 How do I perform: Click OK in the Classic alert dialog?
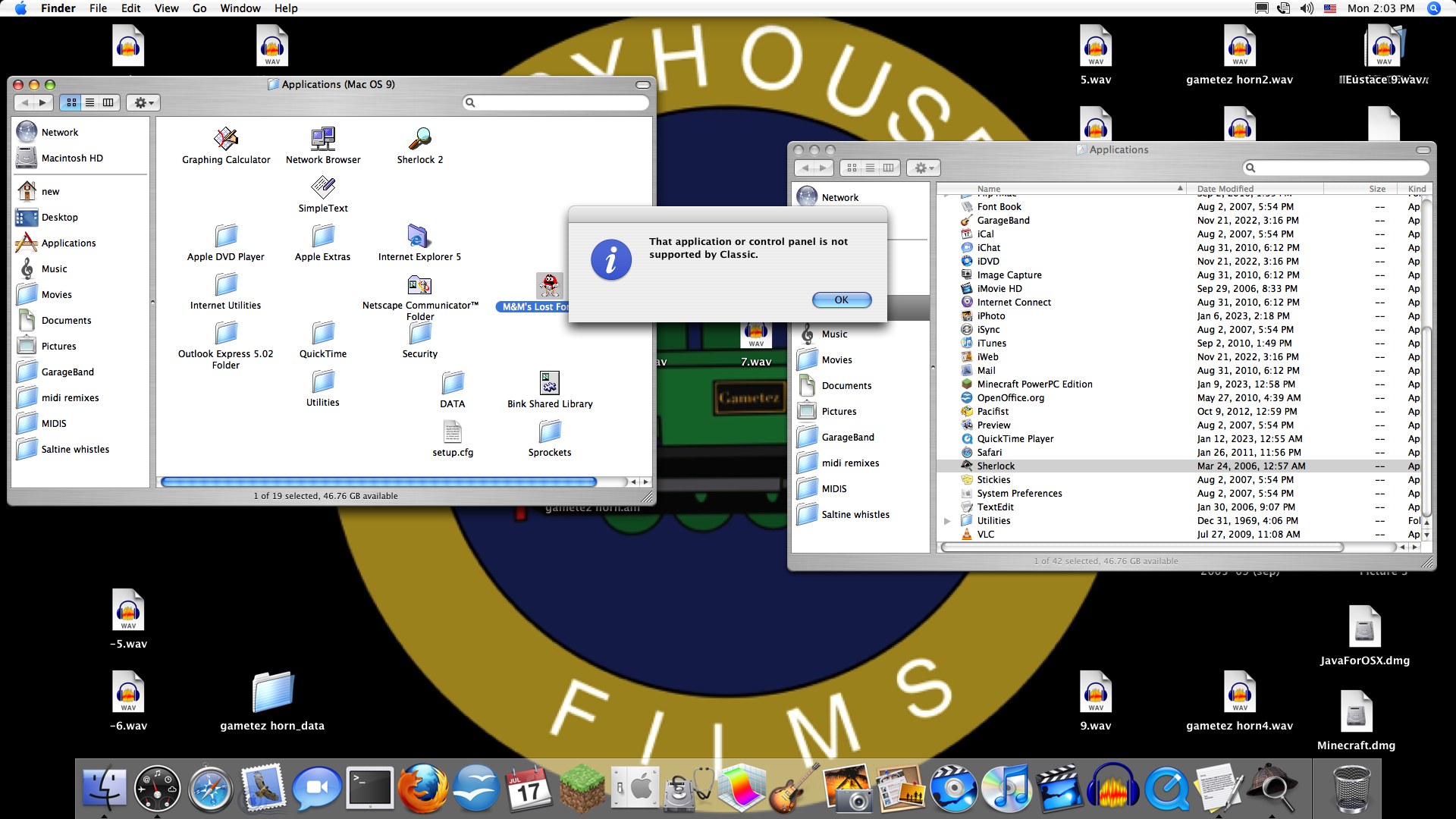[x=841, y=300]
